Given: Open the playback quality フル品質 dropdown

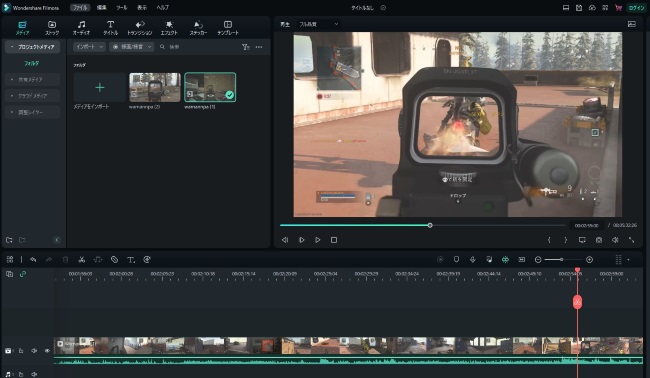Looking at the screenshot, I should tap(318, 24).
